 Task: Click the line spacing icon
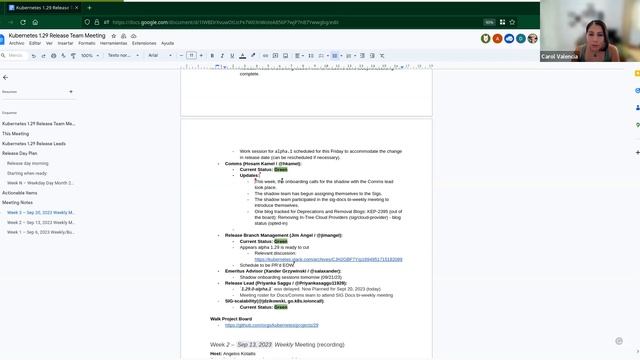[311, 56]
